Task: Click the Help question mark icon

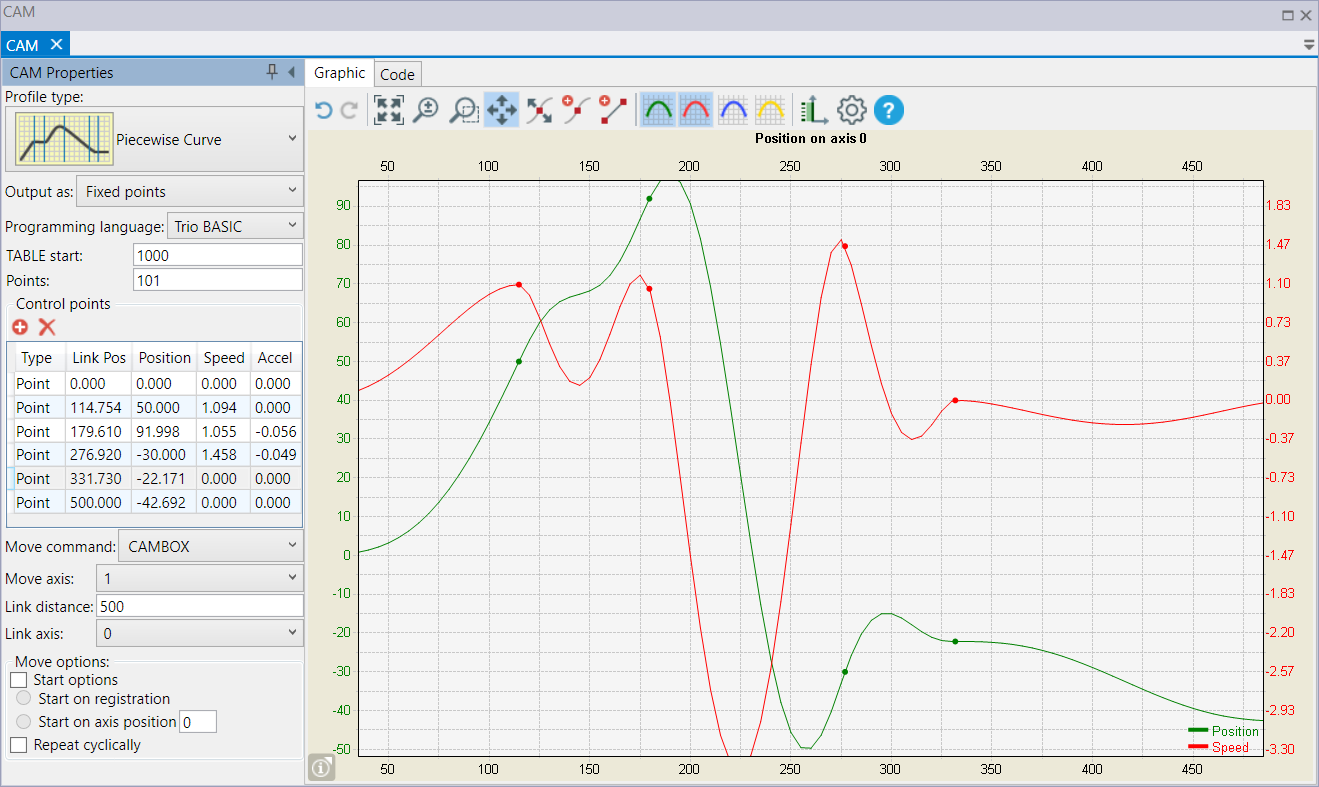Action: point(888,109)
